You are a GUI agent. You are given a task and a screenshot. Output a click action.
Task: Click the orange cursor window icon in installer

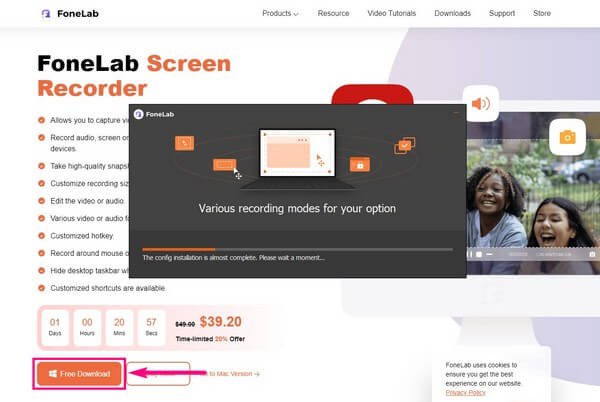click(184, 143)
